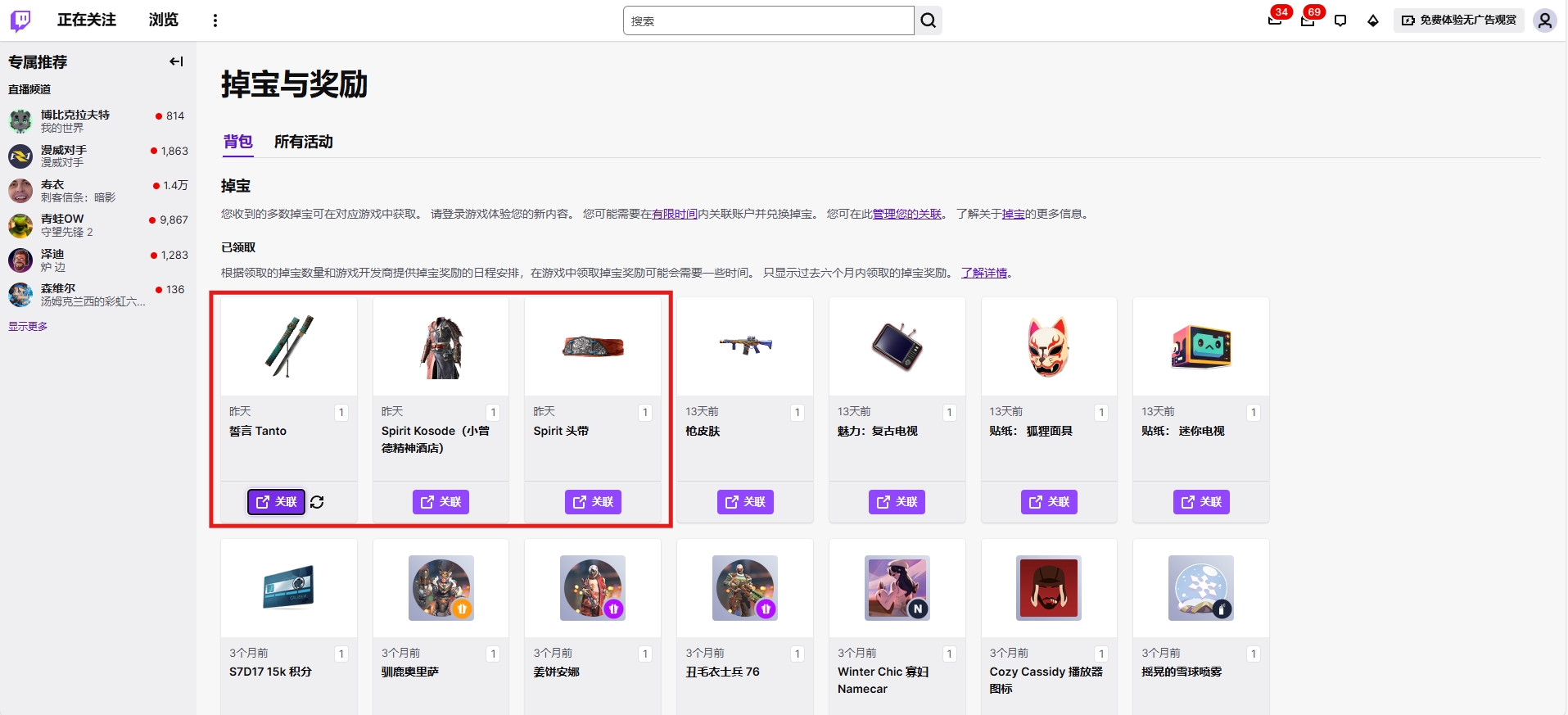Click 关联 button for Spirit 头带
1568x715 pixels.
tap(593, 502)
